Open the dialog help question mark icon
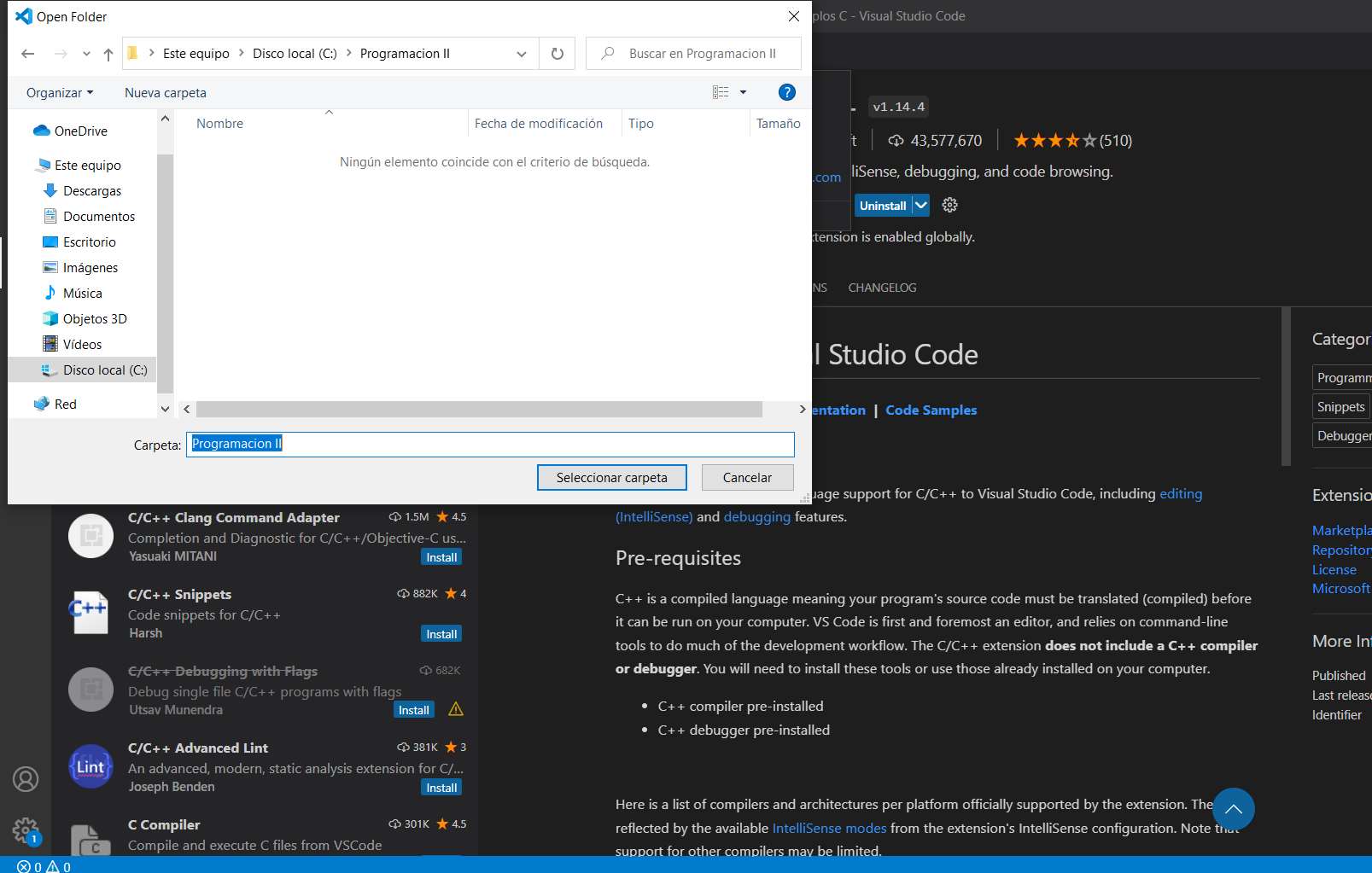The width and height of the screenshot is (1372, 873). coord(786,92)
